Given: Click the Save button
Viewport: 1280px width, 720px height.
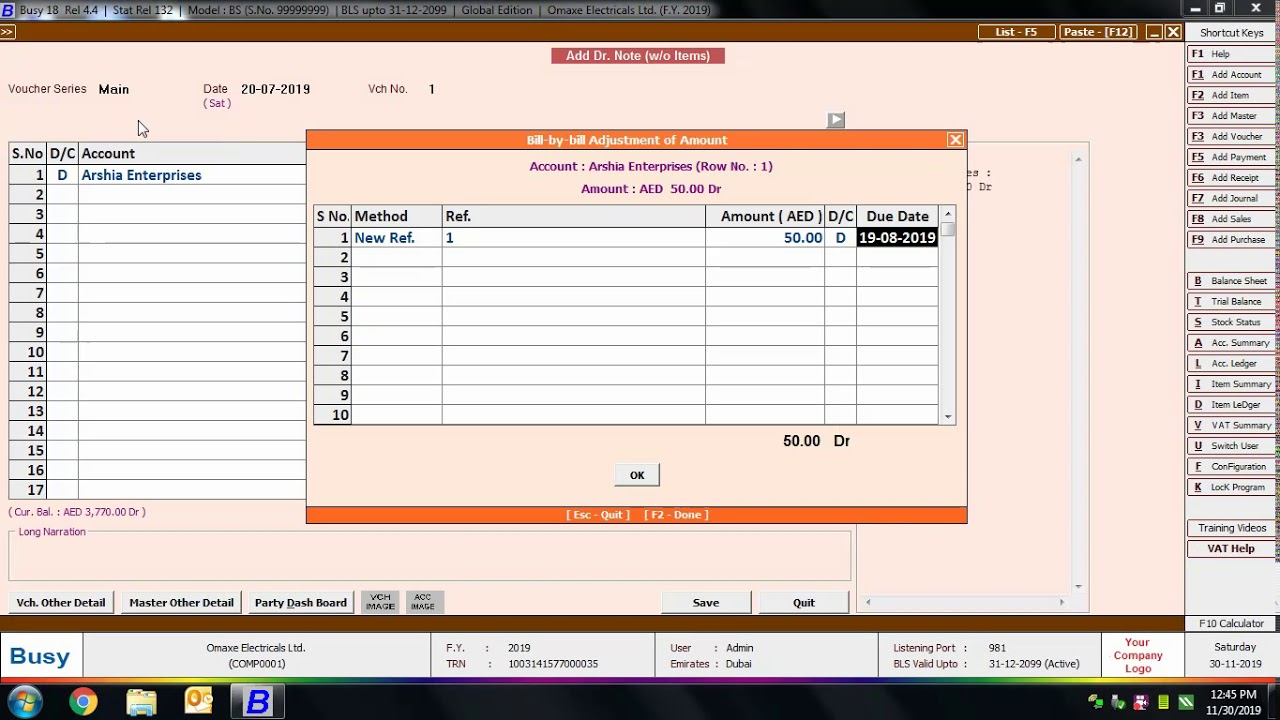Looking at the screenshot, I should 706,602.
